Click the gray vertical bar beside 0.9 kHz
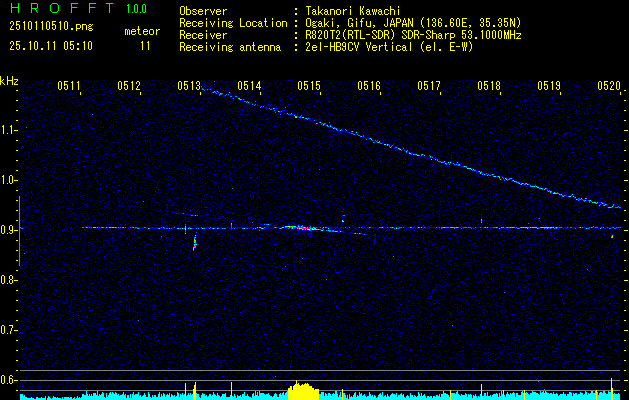This screenshot has width=629, height=400. (19, 231)
